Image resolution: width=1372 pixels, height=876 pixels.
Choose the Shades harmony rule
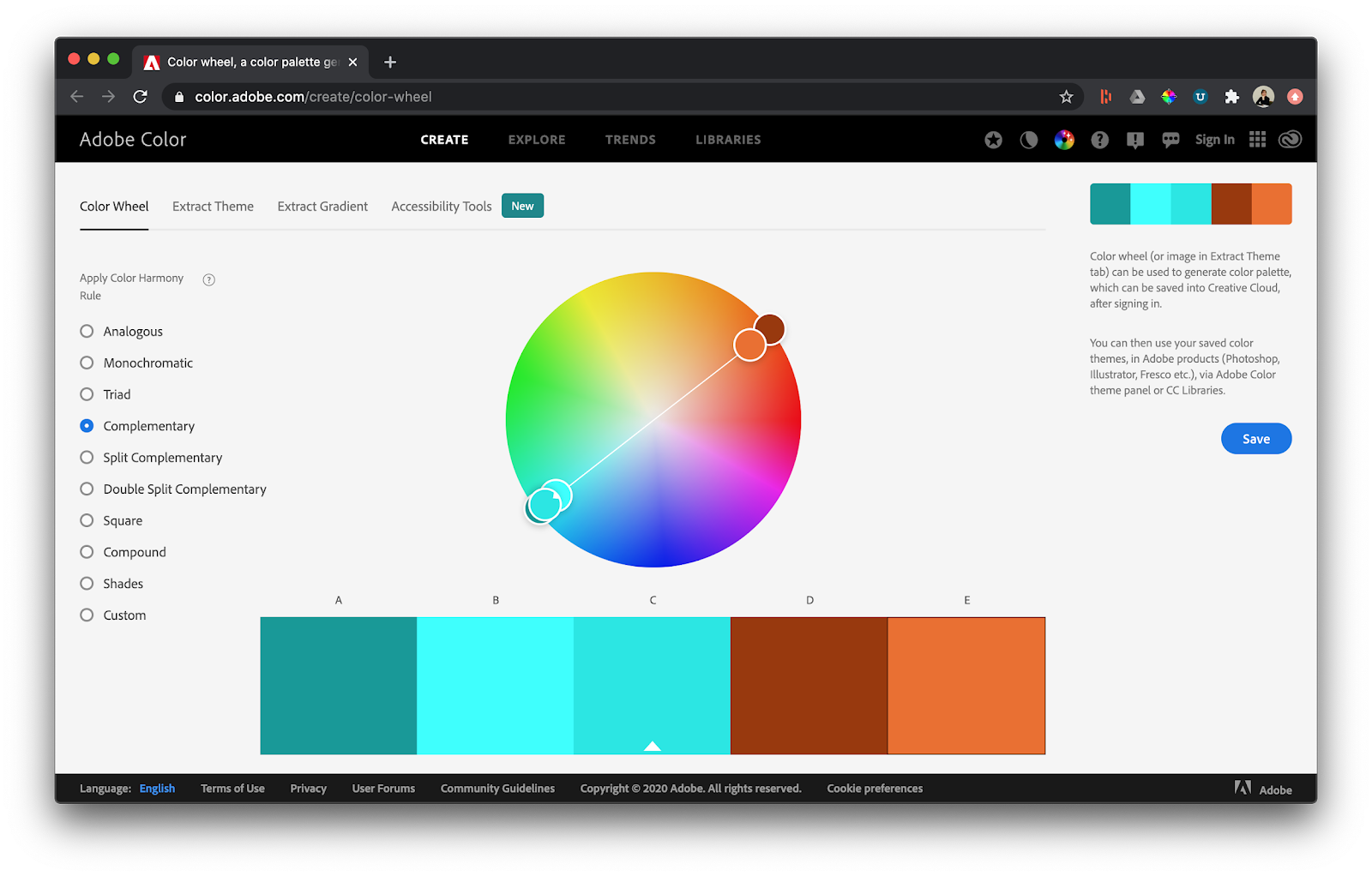(87, 584)
